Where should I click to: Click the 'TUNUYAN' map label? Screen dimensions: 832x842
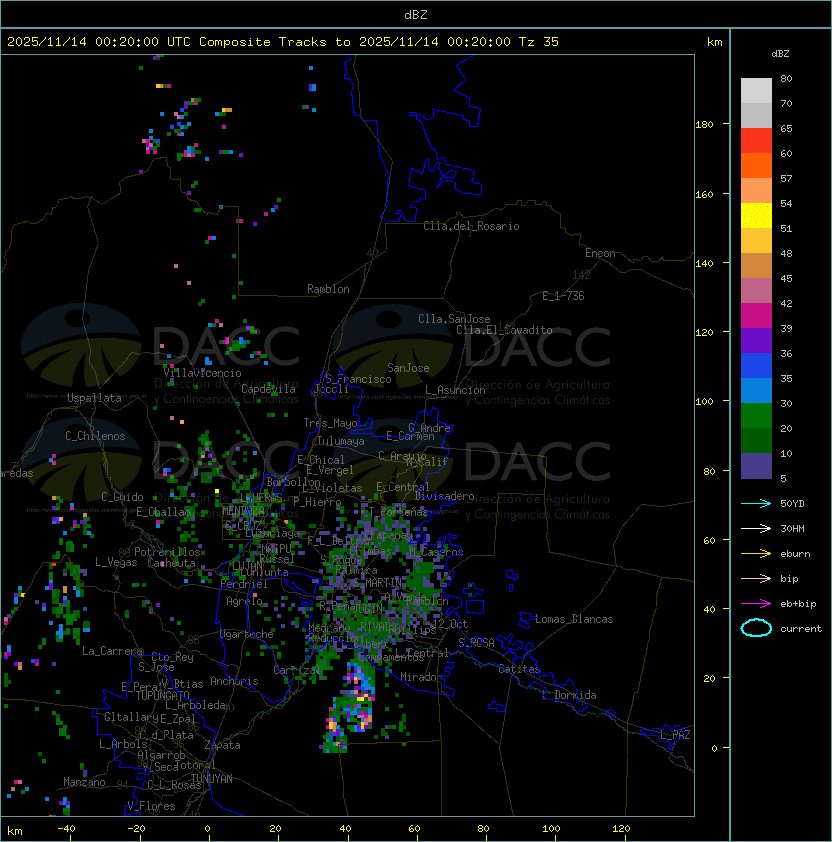(212, 779)
